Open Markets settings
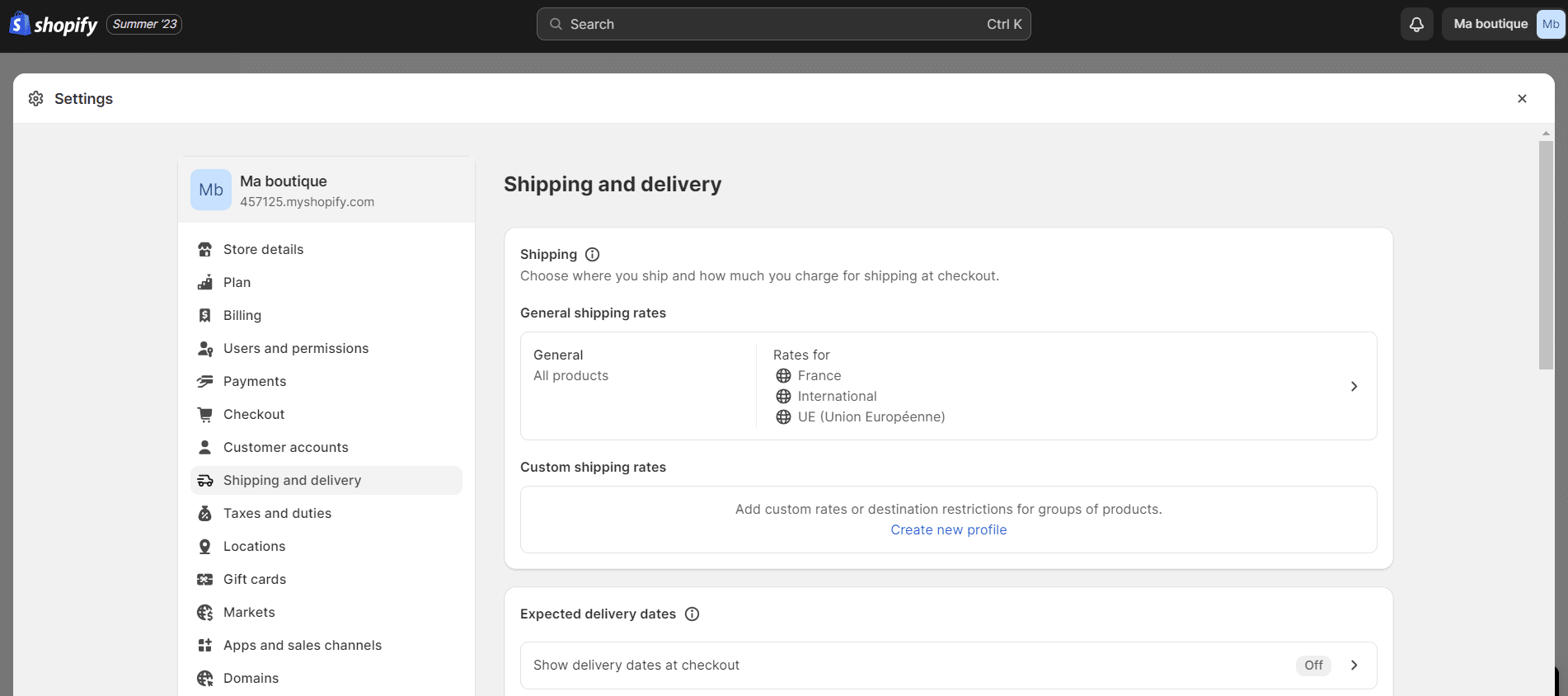Image resolution: width=1568 pixels, height=696 pixels. click(326, 612)
